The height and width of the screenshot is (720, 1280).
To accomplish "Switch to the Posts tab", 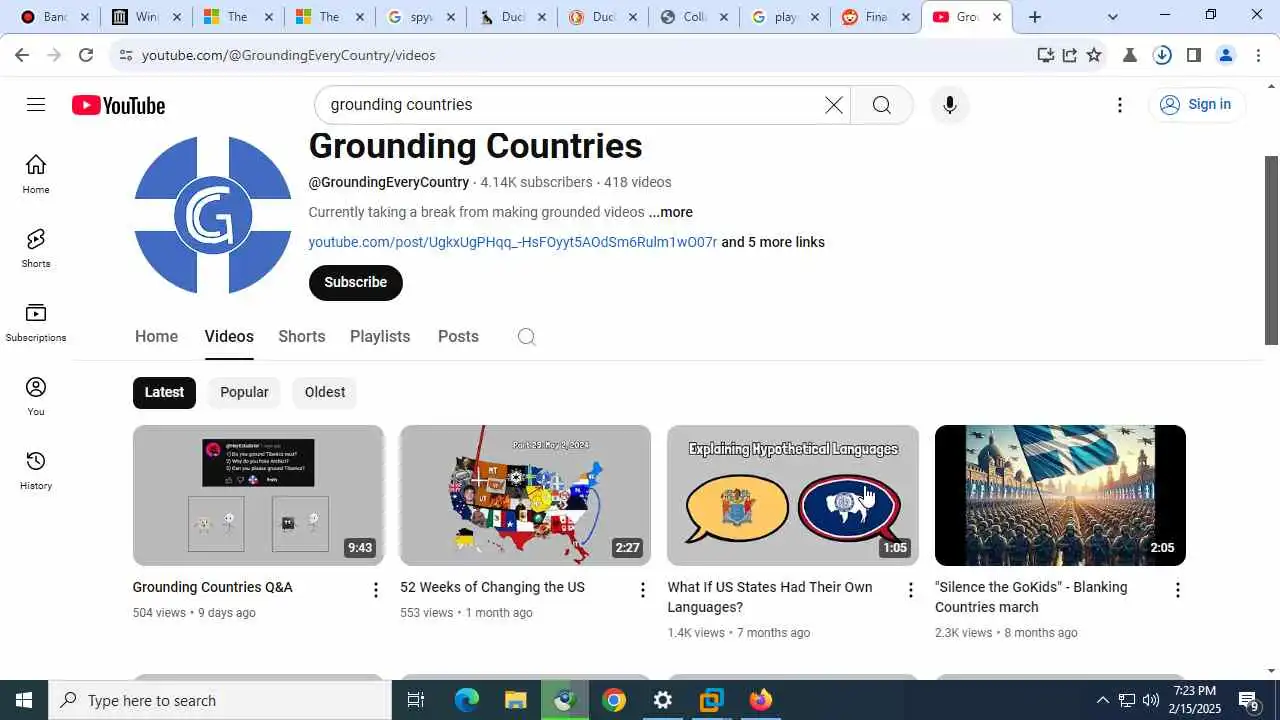I will point(458,337).
